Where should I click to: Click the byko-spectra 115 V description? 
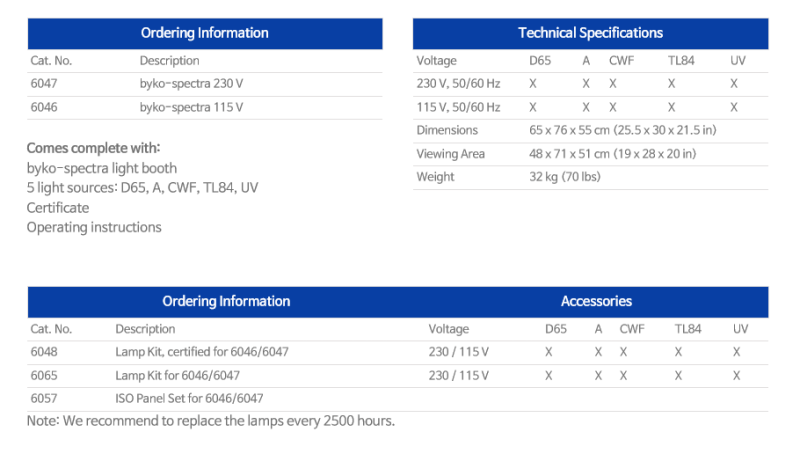pyautogui.click(x=191, y=107)
